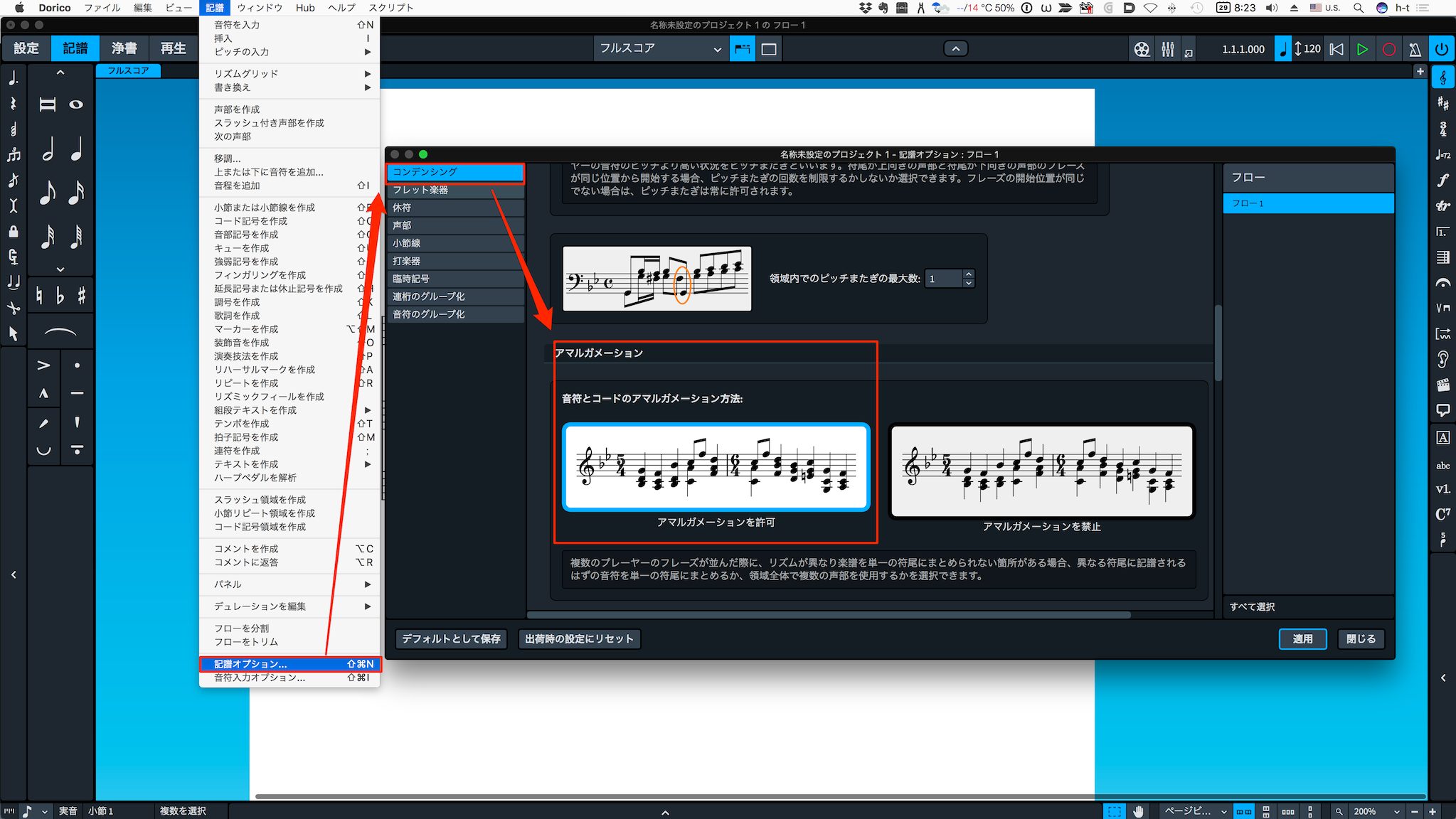The image size is (1456, 819).
Task: Open the ornaments trill panel
Action: coord(1442,206)
